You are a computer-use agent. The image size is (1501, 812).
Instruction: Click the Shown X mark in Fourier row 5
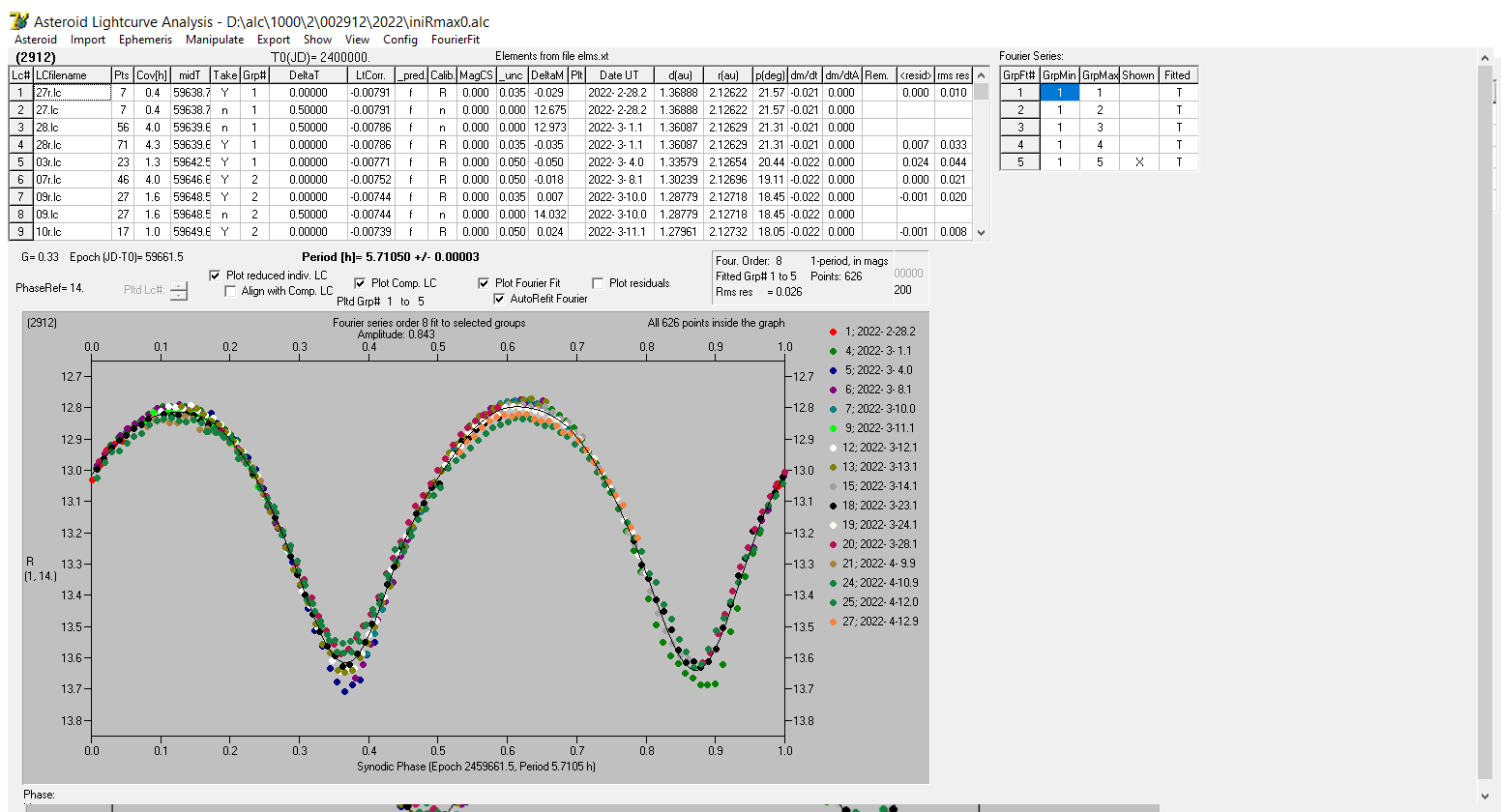(1138, 162)
